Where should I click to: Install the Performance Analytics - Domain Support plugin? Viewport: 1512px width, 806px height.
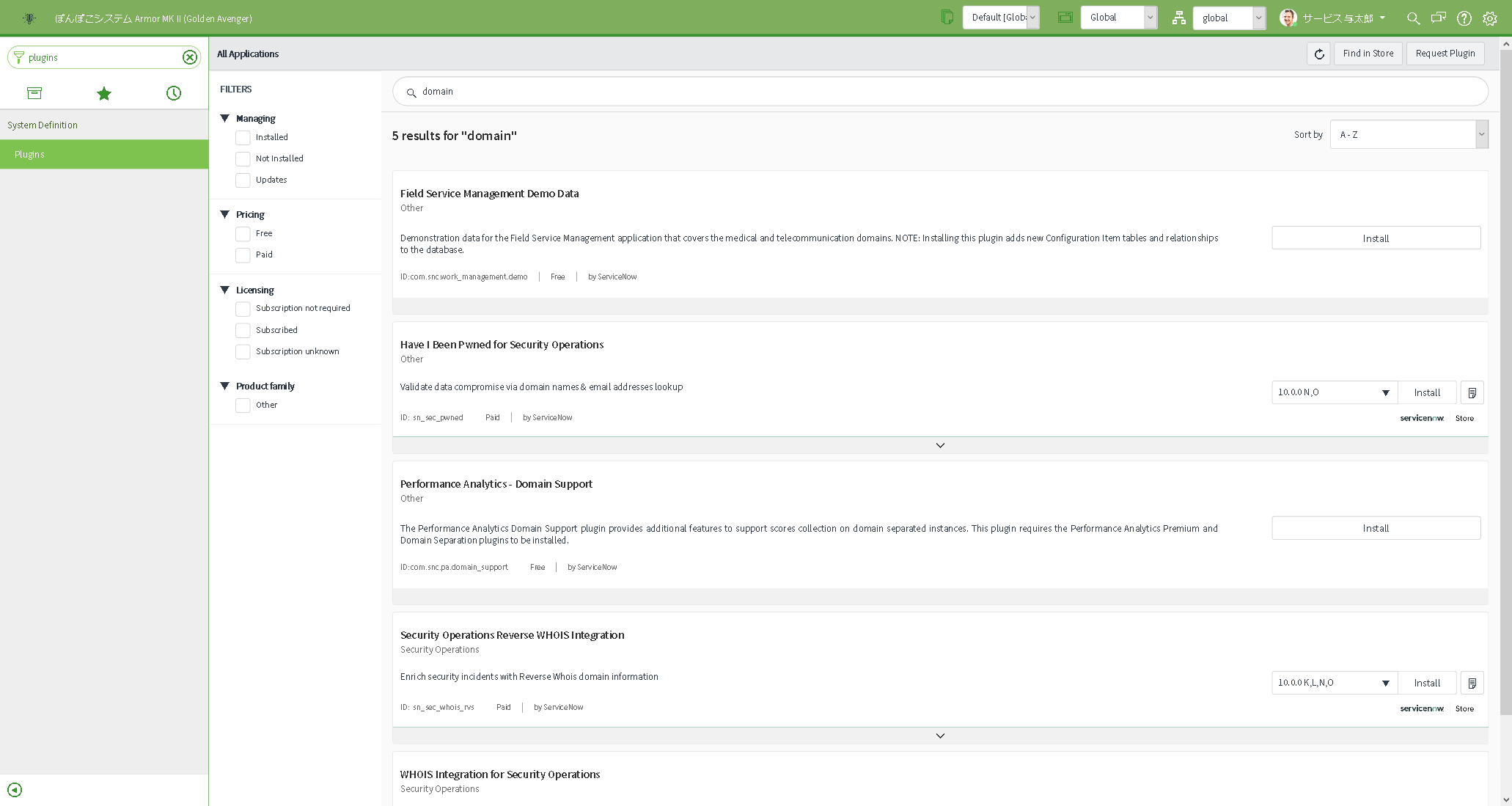(x=1375, y=527)
